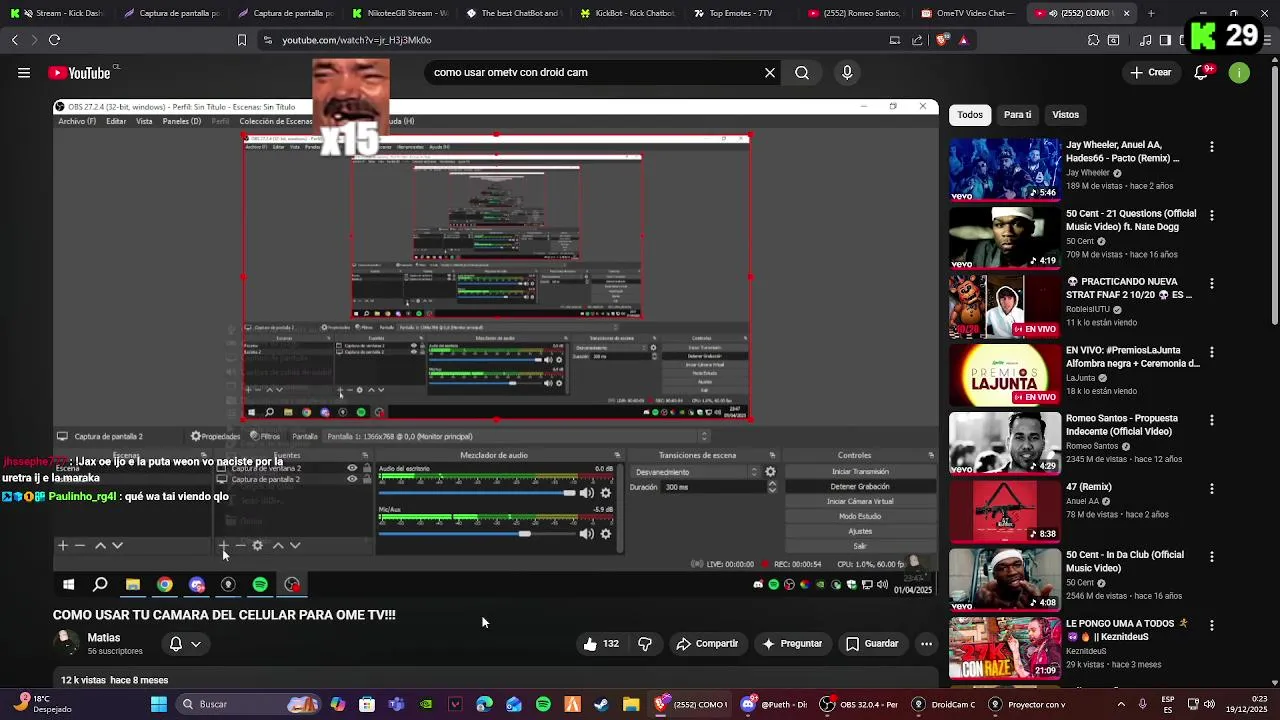Open options menu for Romeo Santos Propuesta Indecente
The width and height of the screenshot is (1280, 720).
(x=1212, y=420)
